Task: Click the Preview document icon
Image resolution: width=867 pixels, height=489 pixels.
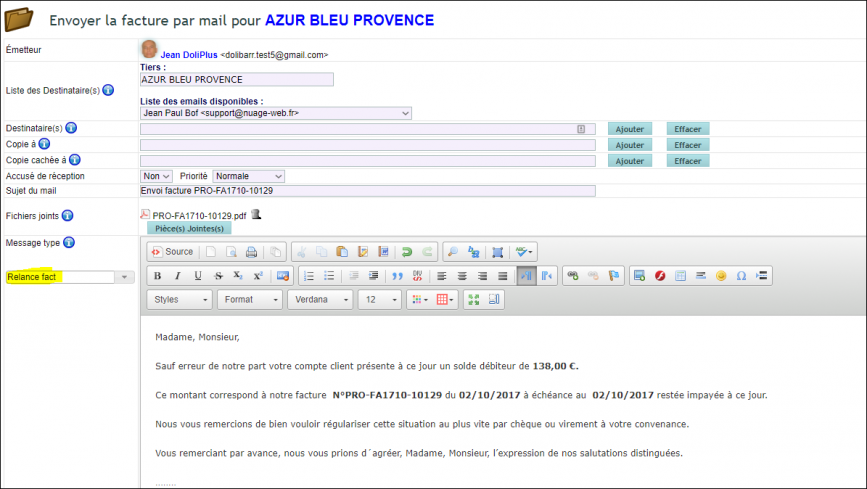Action: [x=231, y=252]
